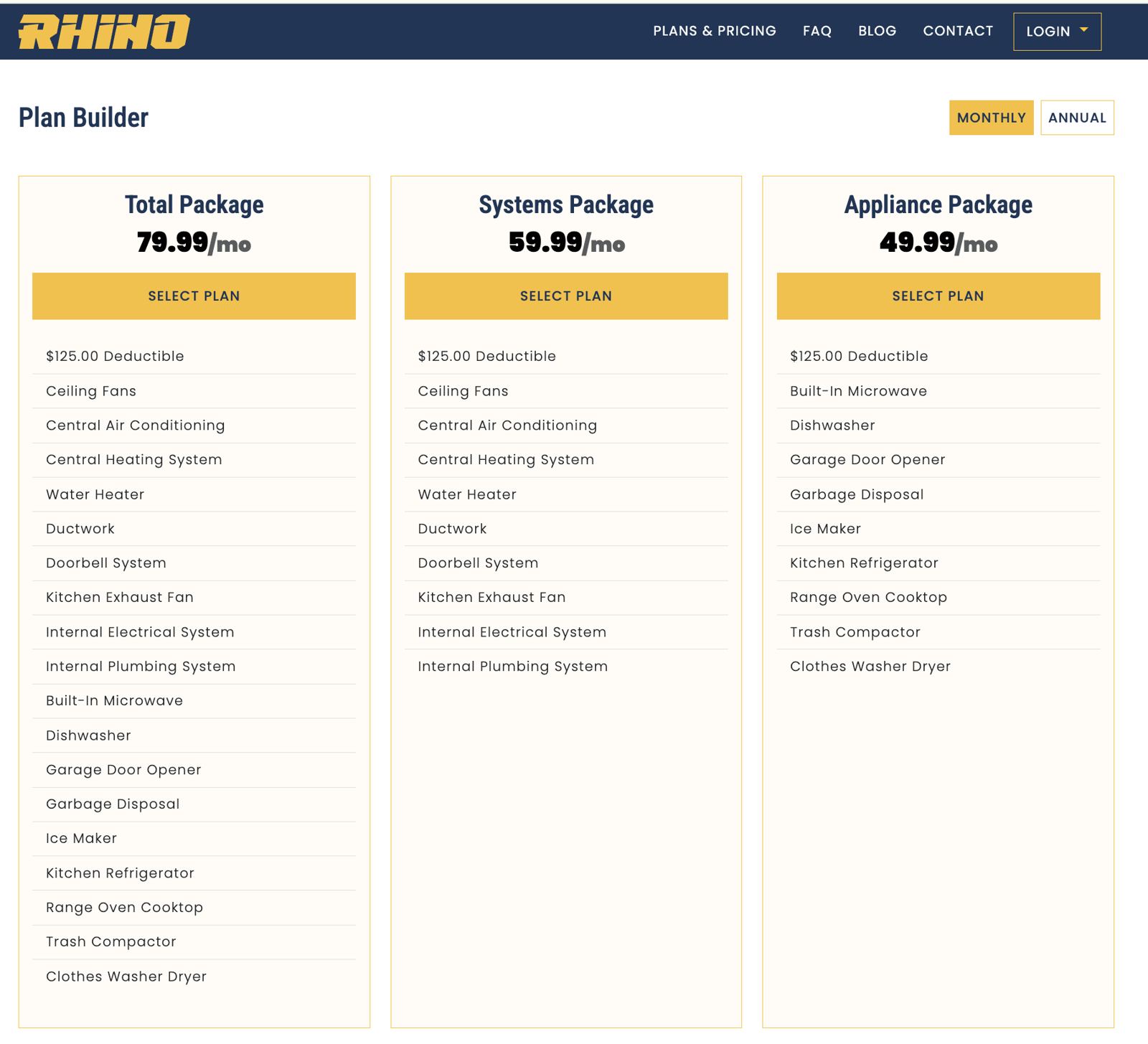Expand the Login dropdown
The image size is (1148, 1044).
click(x=1057, y=32)
